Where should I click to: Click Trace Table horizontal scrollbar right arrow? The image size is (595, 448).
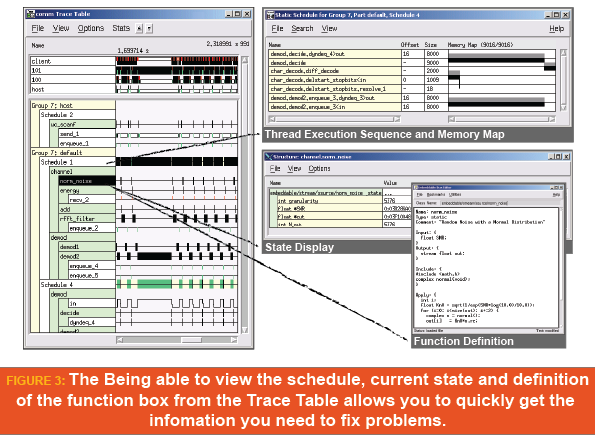[x=234, y=340]
